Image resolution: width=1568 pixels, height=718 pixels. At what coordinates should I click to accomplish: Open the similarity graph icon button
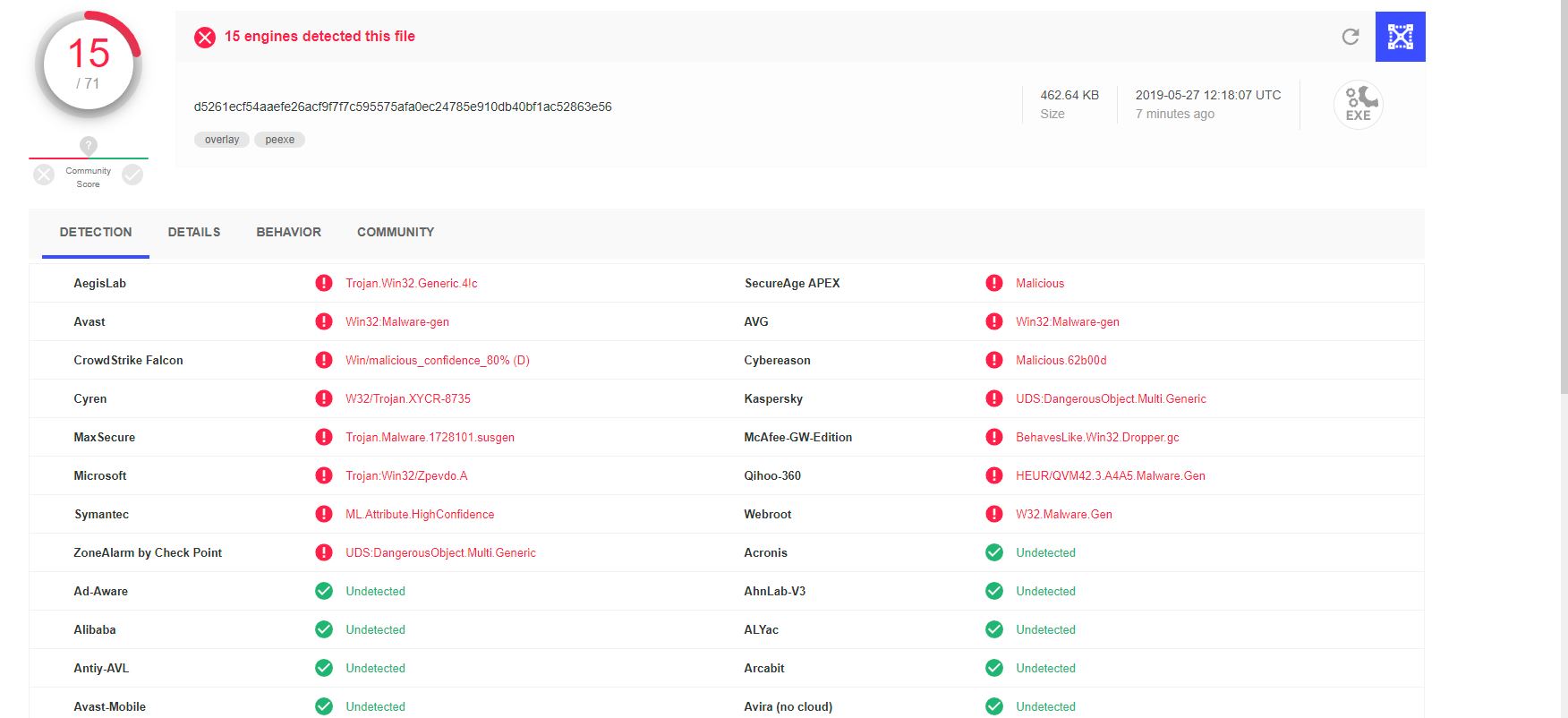[1400, 37]
